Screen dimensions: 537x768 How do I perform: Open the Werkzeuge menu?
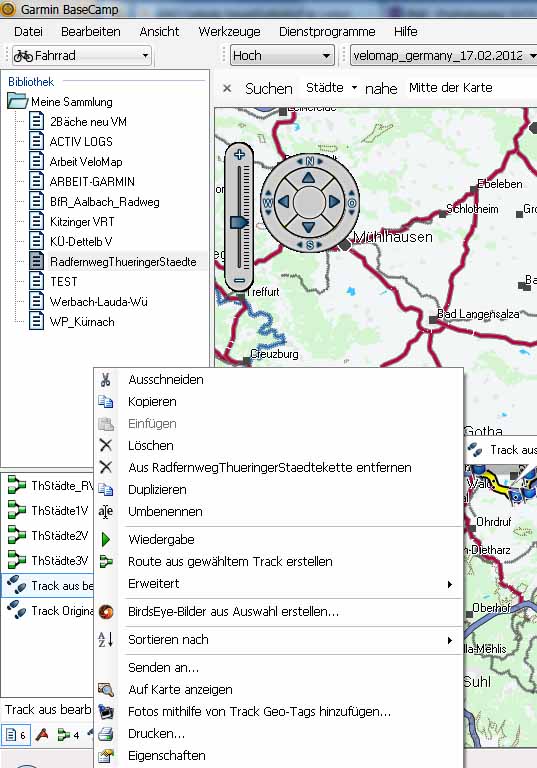229,32
